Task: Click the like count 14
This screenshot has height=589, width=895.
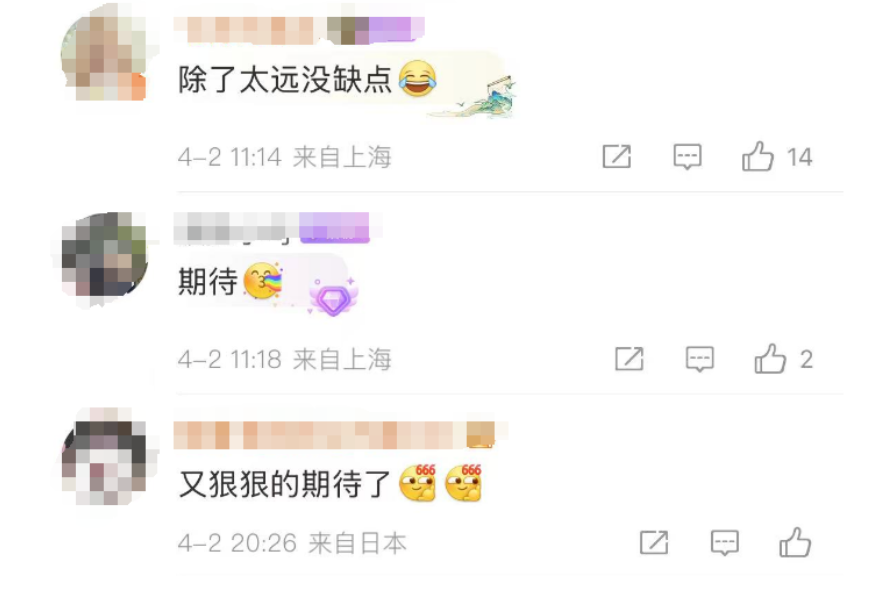Action: 799,157
